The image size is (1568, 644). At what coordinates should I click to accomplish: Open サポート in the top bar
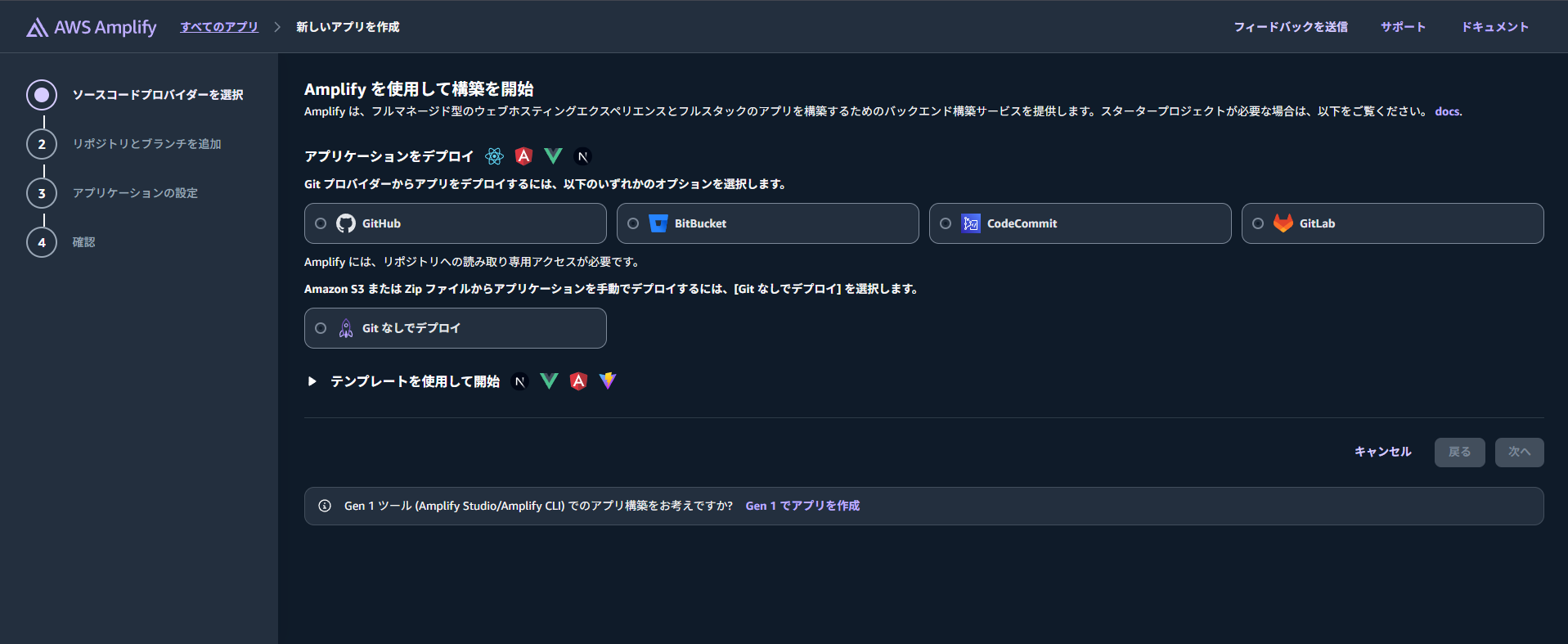pos(1404,27)
